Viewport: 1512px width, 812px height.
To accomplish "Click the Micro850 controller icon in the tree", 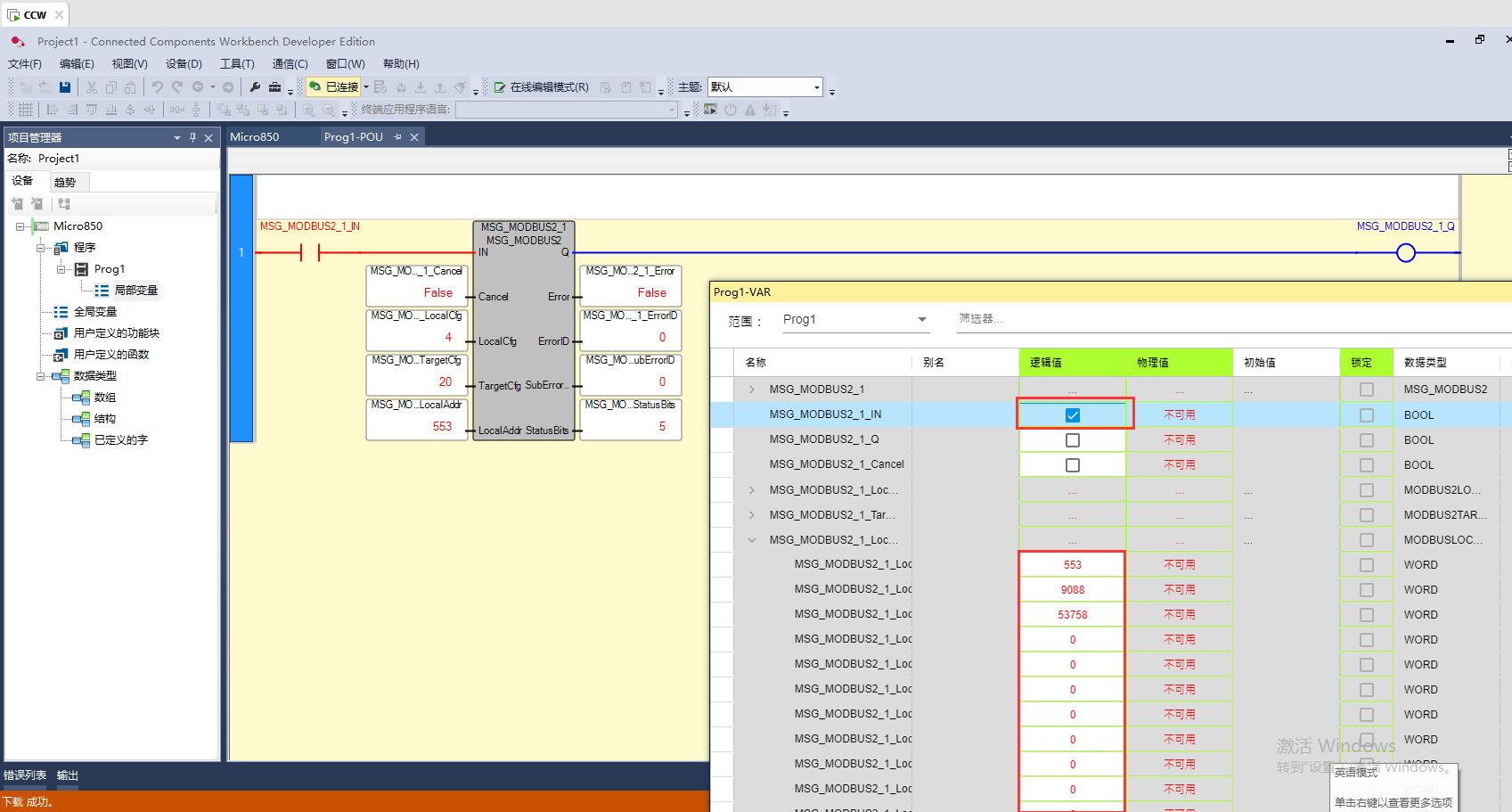I will (x=41, y=226).
